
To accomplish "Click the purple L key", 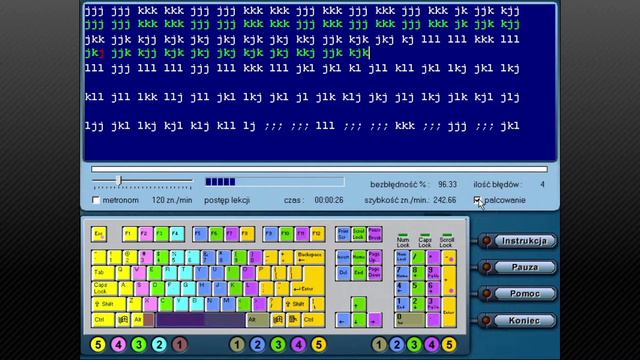I will (x=251, y=289).
